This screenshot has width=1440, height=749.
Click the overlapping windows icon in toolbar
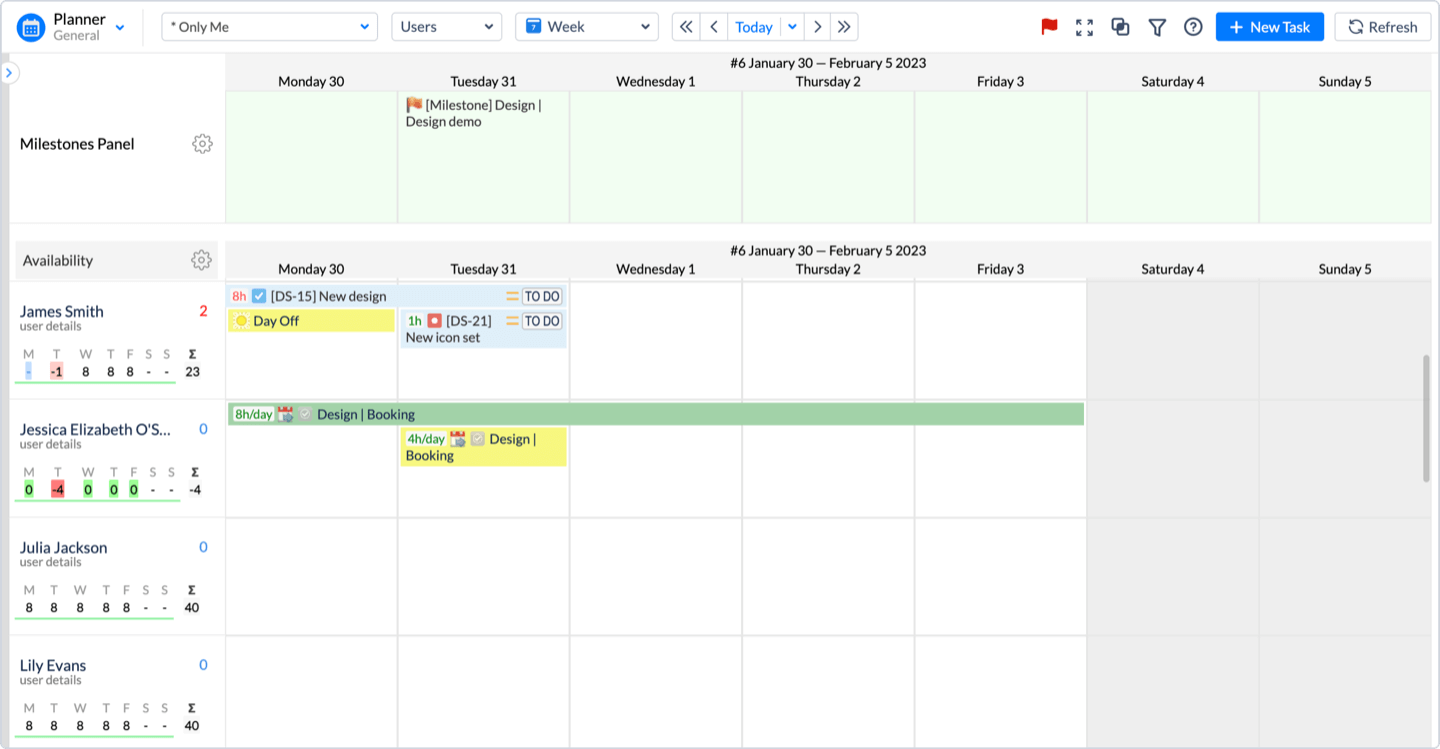coord(1120,27)
